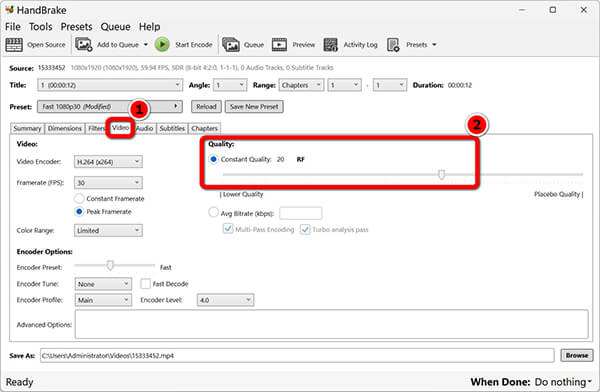This screenshot has width=600, height=392.
Task: Open the Encoder Tune dropdown
Action: [103, 284]
